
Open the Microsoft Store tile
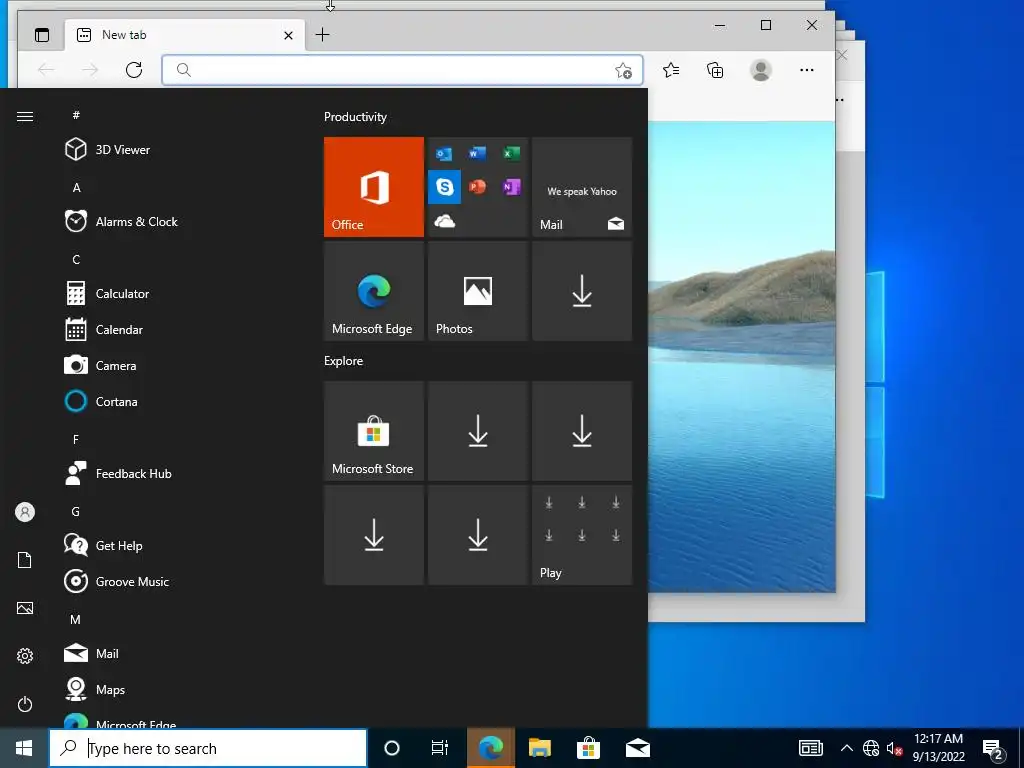(374, 431)
